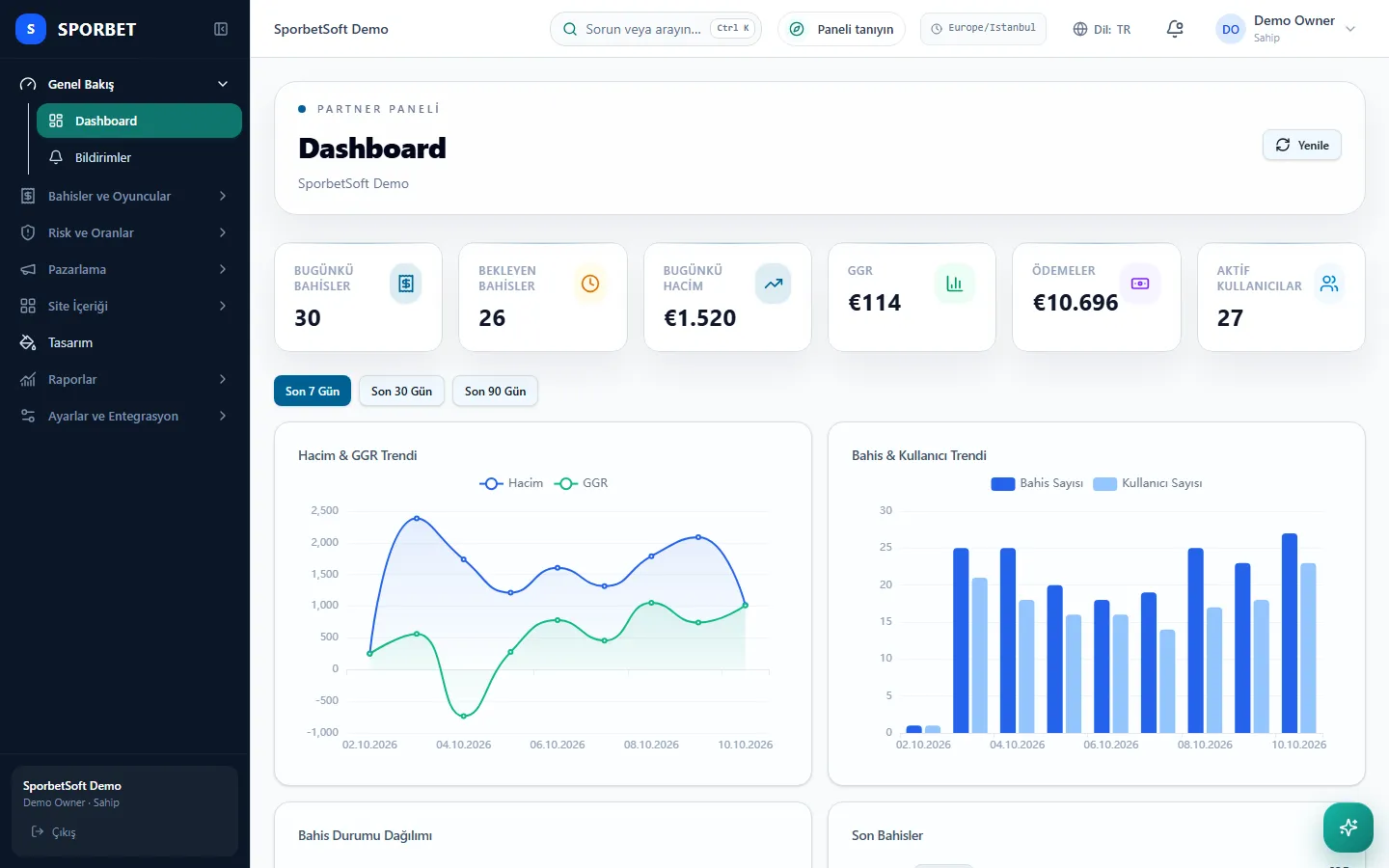Toggle the Bahis Sayısı legend entry

click(1037, 483)
